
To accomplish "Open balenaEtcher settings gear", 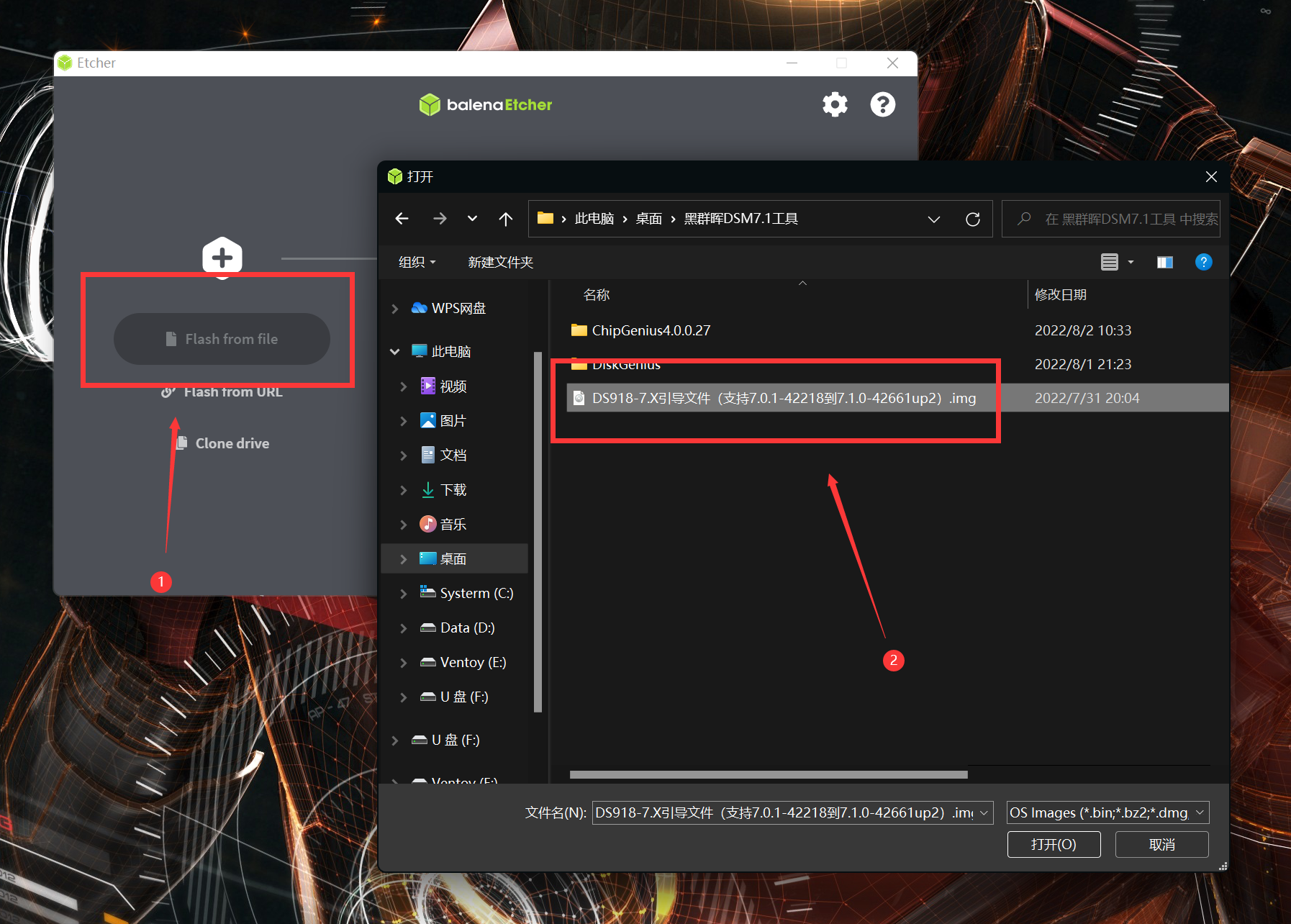I will pos(835,105).
